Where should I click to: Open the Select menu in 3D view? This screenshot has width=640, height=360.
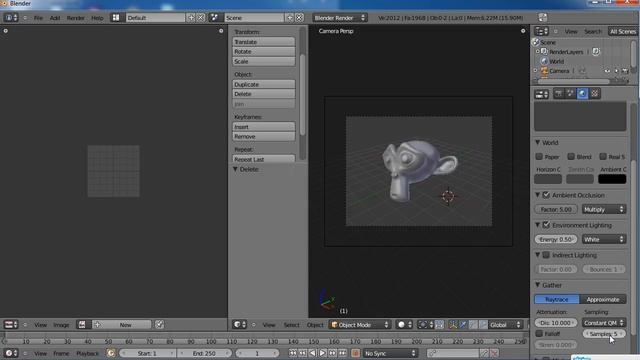(291, 325)
